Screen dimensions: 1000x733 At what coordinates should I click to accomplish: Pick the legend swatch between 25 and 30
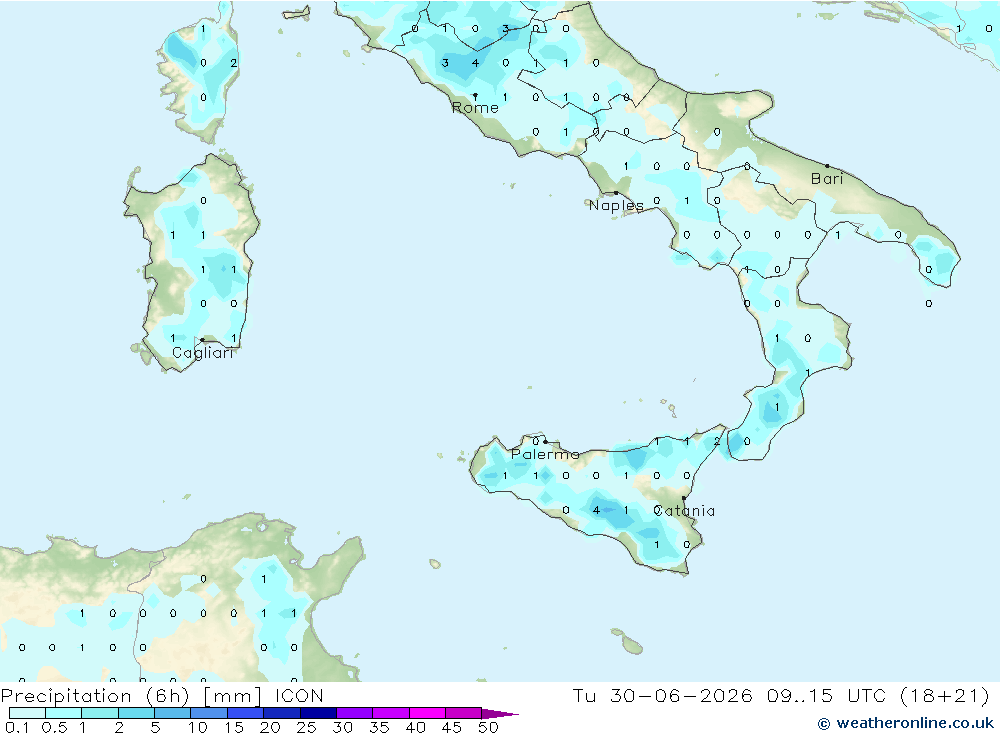click(x=318, y=713)
